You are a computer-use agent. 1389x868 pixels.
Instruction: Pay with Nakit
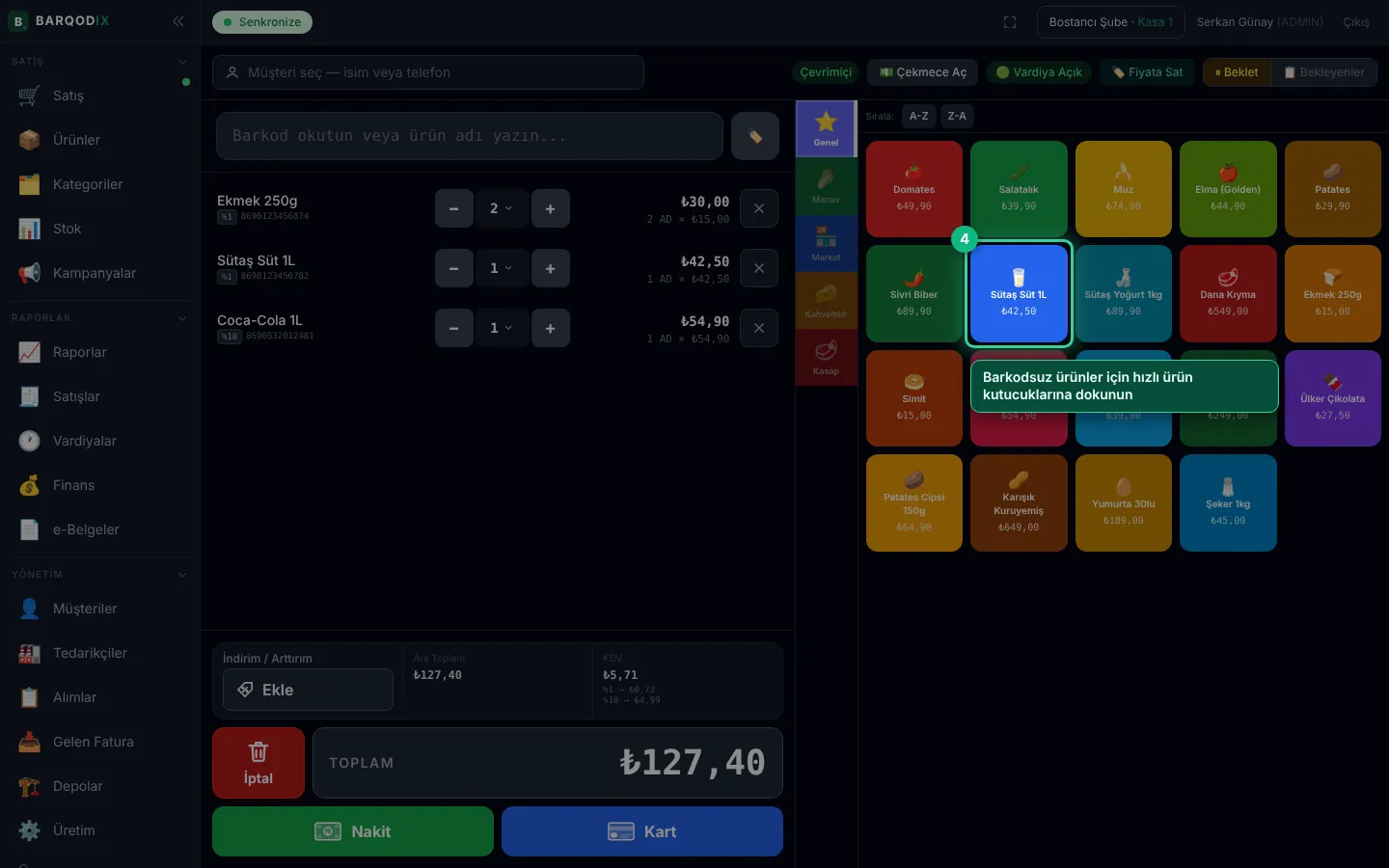click(353, 831)
